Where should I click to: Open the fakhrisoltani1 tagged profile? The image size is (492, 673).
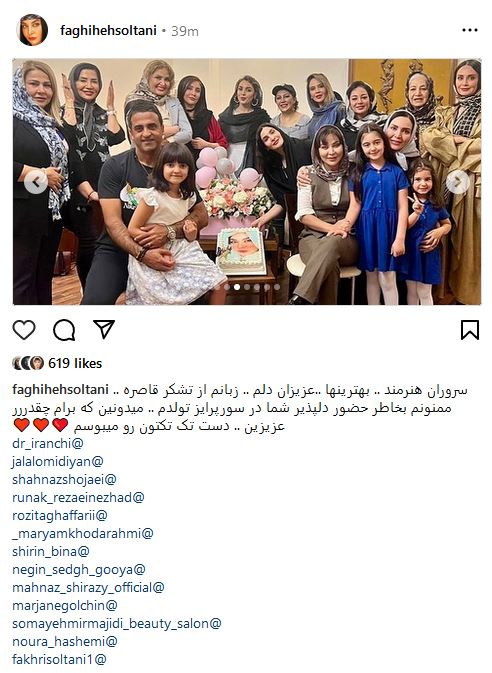click(59, 659)
